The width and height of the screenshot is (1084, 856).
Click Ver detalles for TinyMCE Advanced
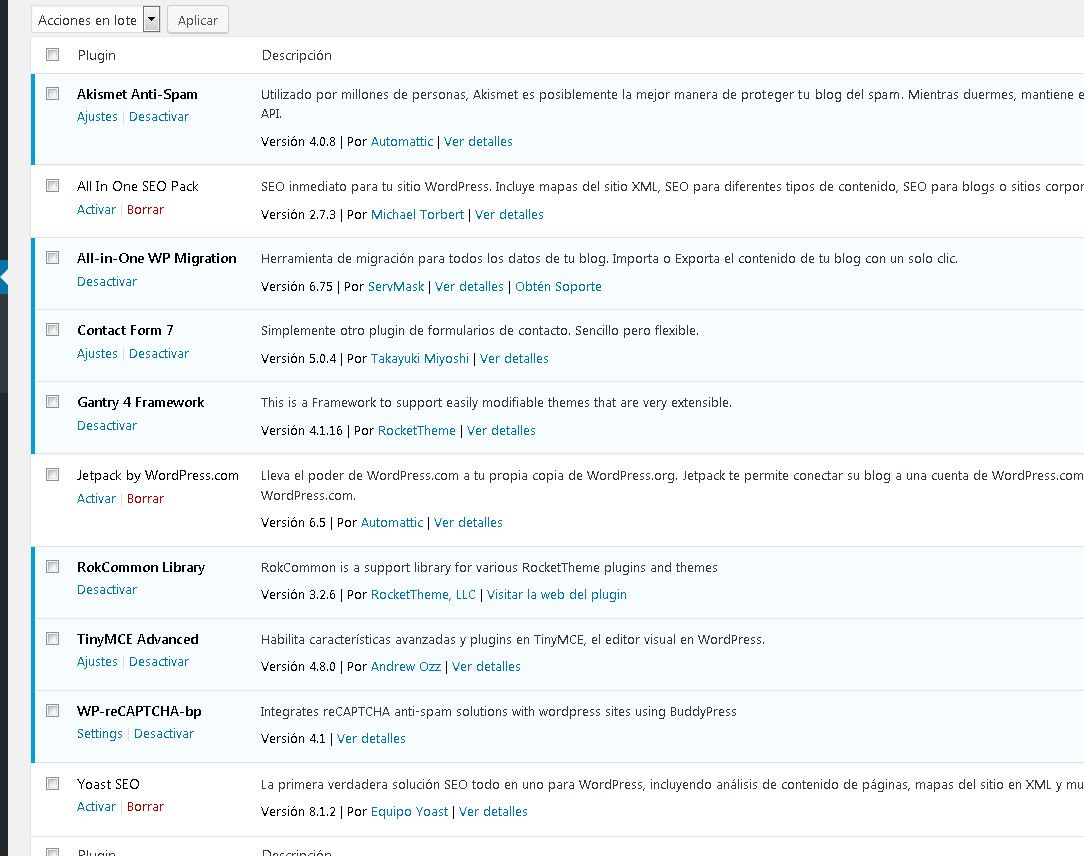(x=486, y=666)
